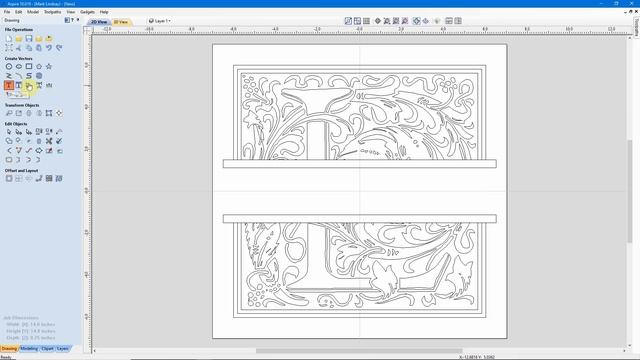
Task: Switch to the Clipart tab at bottom
Action: (47, 349)
